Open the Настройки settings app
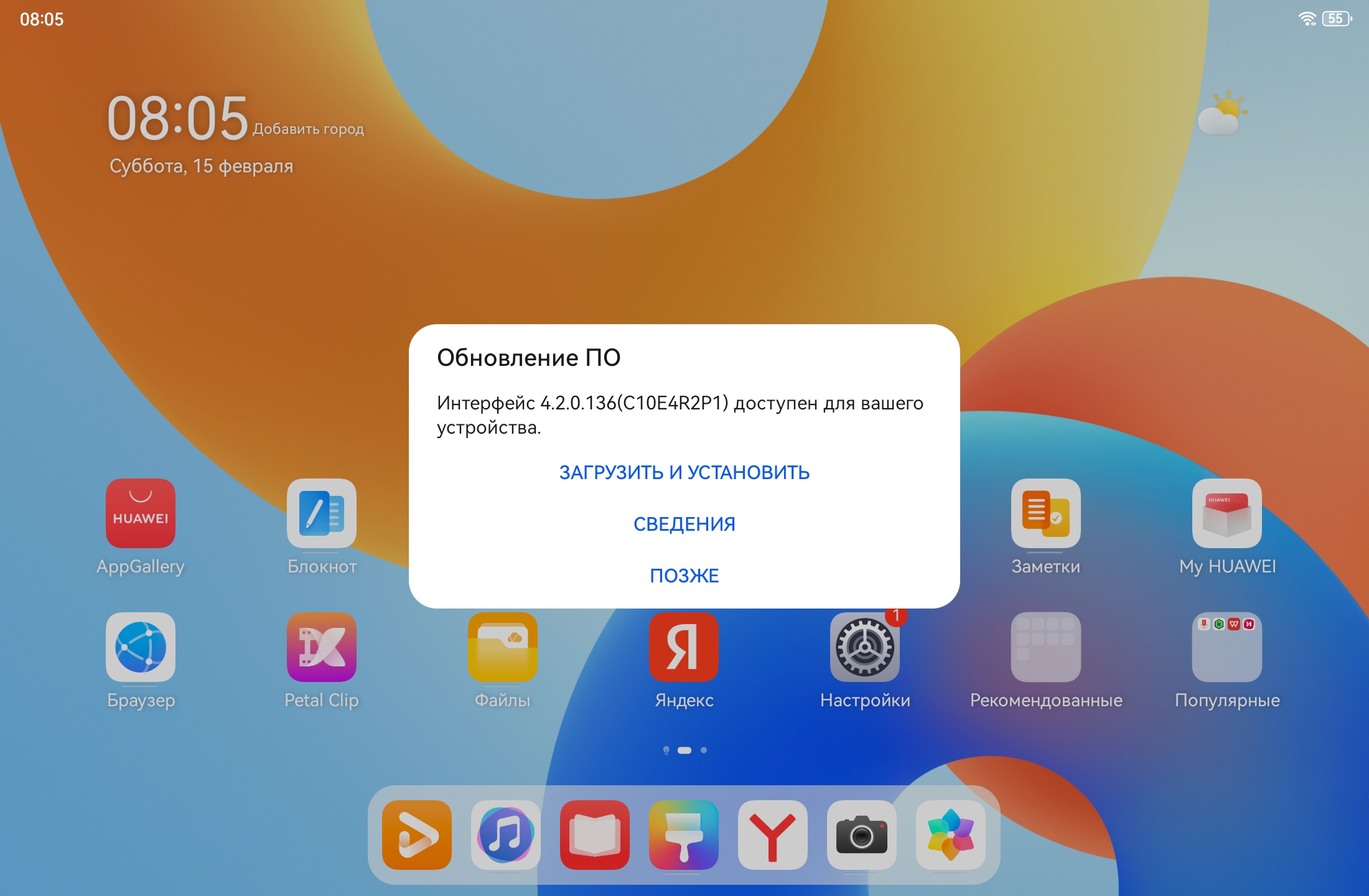This screenshot has width=1369, height=896. click(x=865, y=647)
